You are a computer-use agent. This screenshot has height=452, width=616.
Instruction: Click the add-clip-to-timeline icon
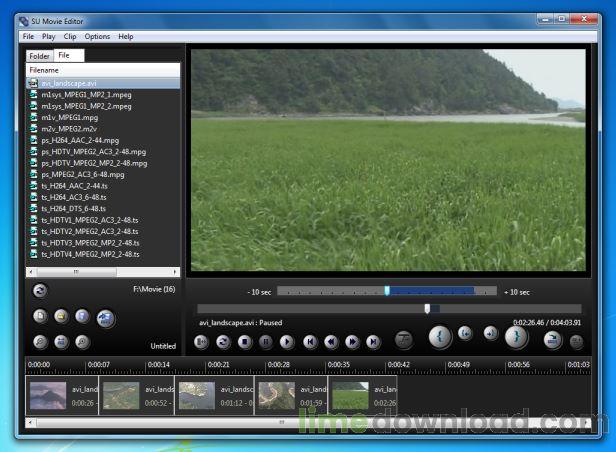[x=106, y=319]
